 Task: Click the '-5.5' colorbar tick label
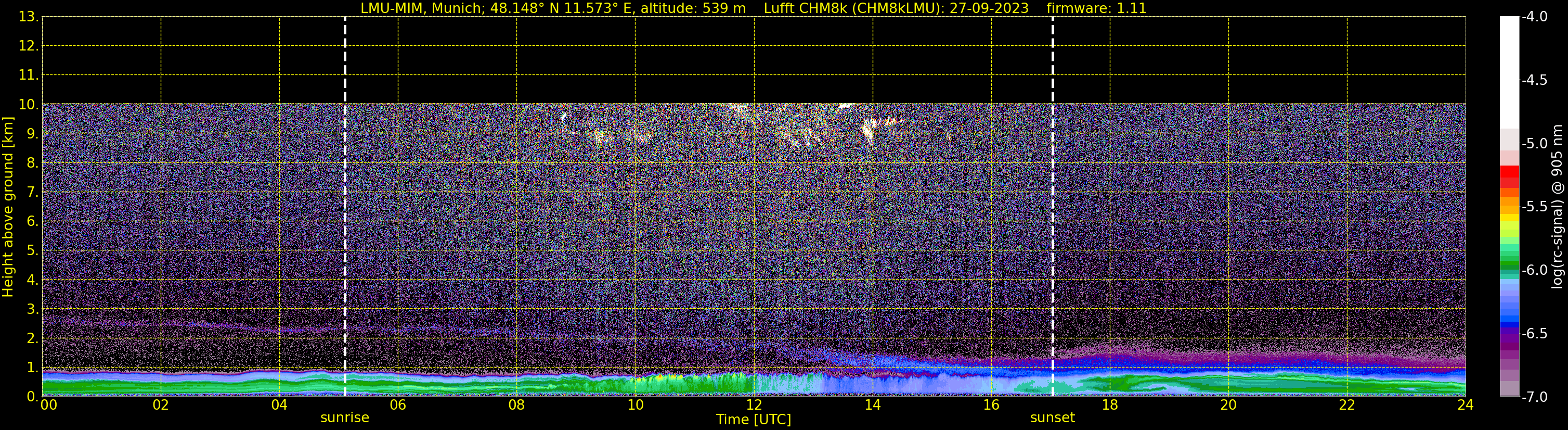pos(1534,207)
